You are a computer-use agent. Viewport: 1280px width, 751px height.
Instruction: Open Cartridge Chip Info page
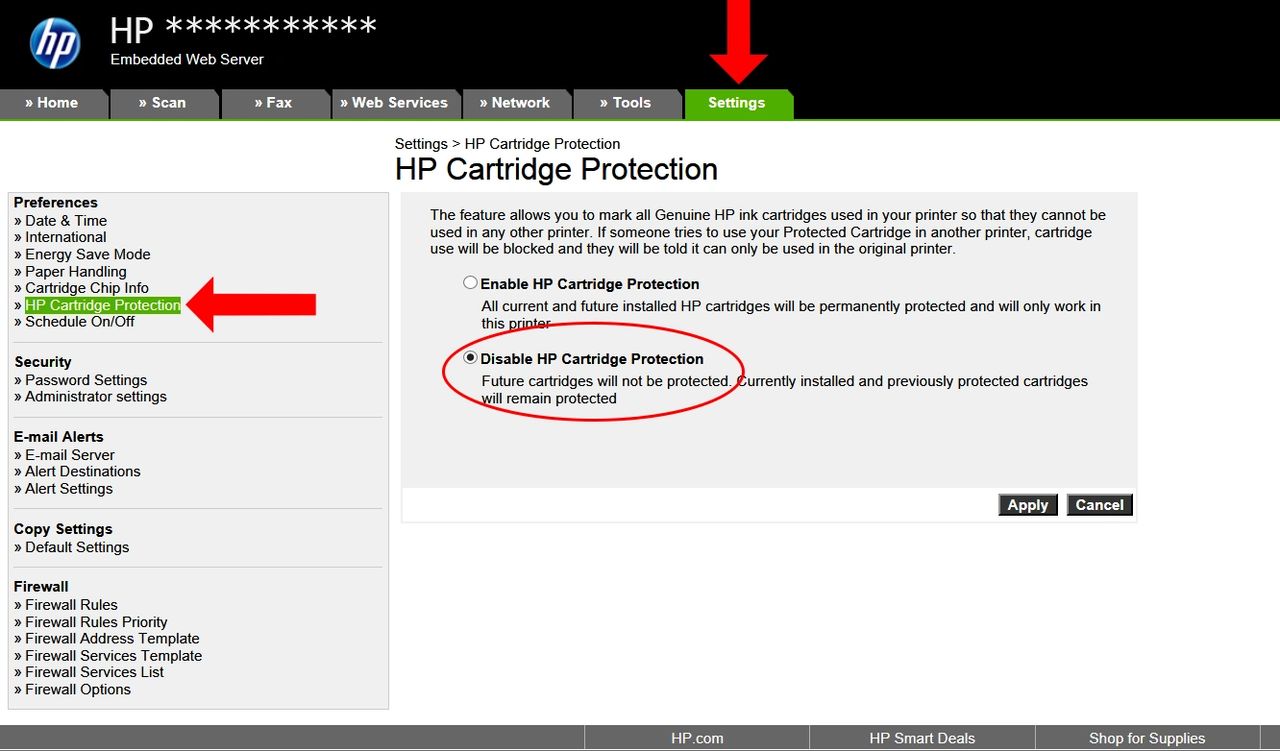click(87, 288)
